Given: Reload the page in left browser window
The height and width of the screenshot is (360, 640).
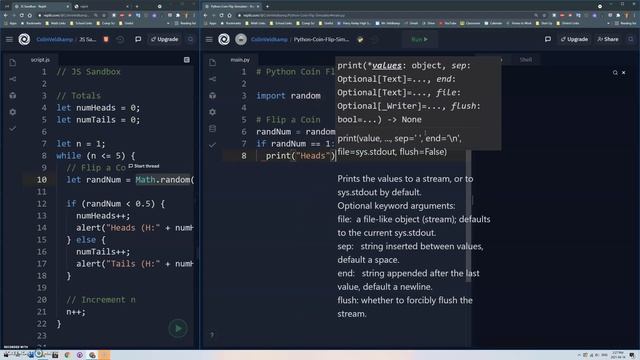Looking at the screenshot, I should click(22, 16).
